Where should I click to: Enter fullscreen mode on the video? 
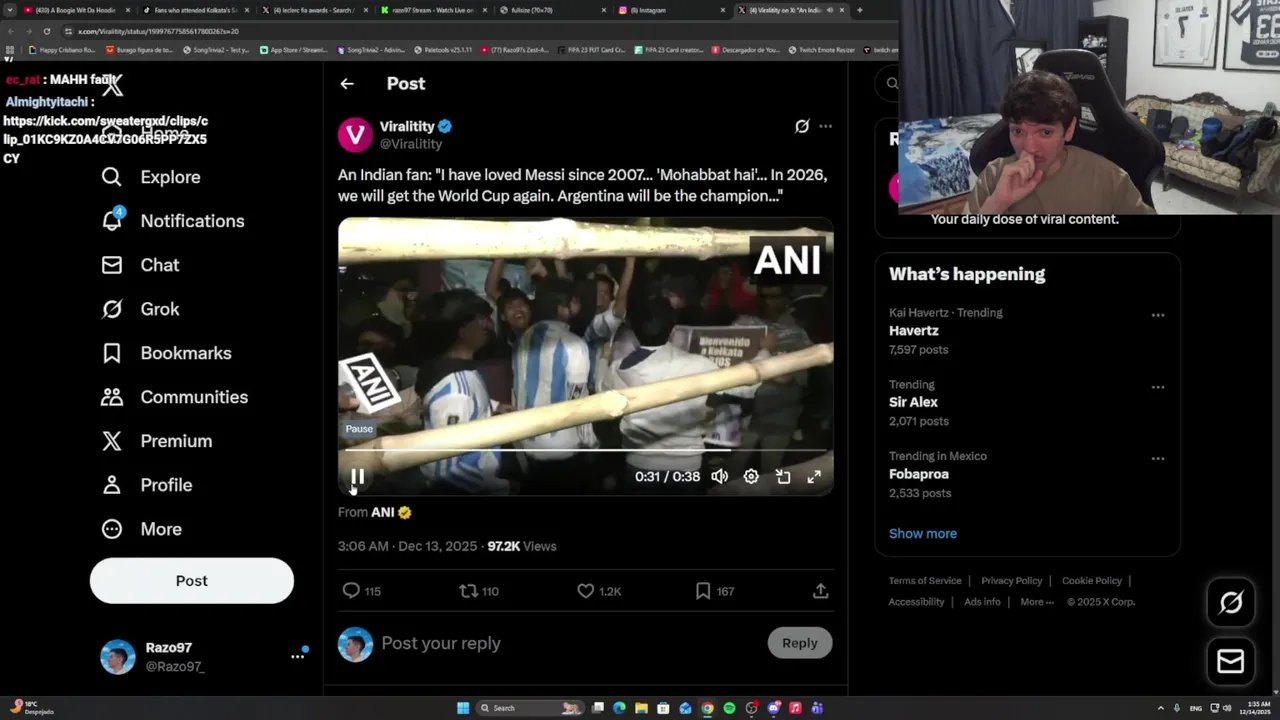[814, 477]
